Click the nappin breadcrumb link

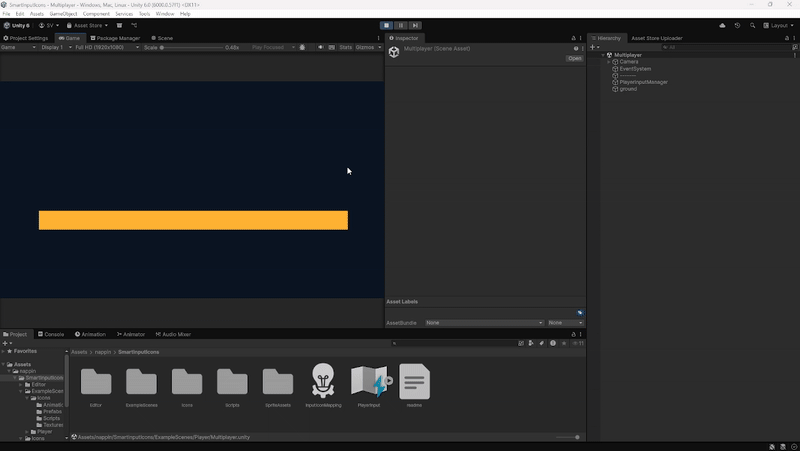tap(103, 352)
